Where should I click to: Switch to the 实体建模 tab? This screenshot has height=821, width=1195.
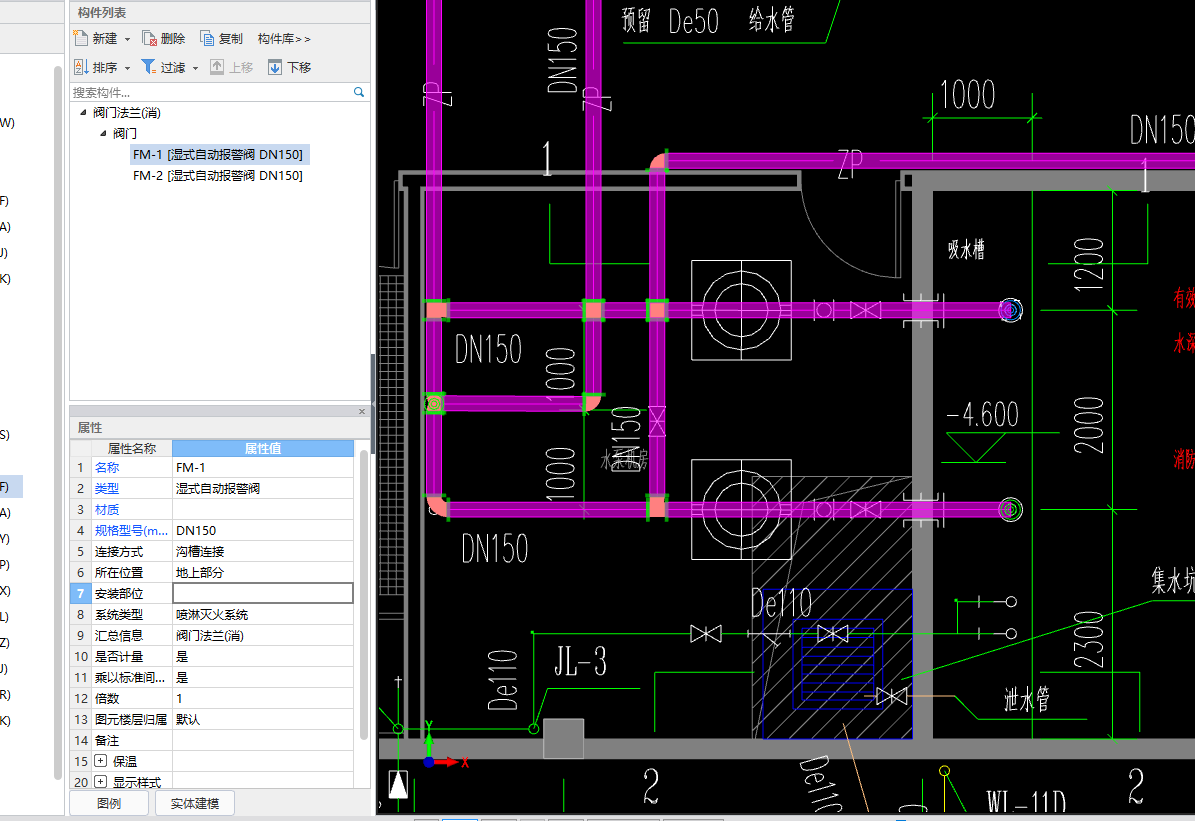tap(194, 803)
